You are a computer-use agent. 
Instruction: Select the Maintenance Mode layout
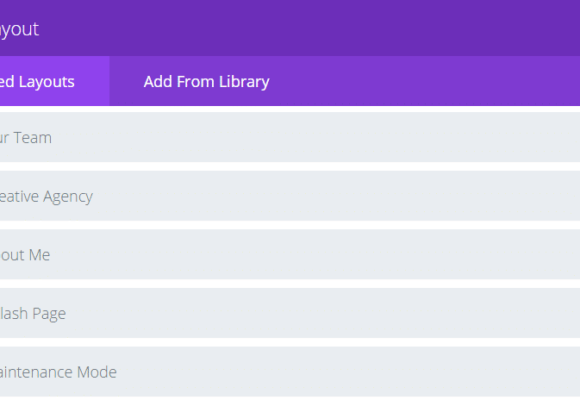[x=290, y=372]
